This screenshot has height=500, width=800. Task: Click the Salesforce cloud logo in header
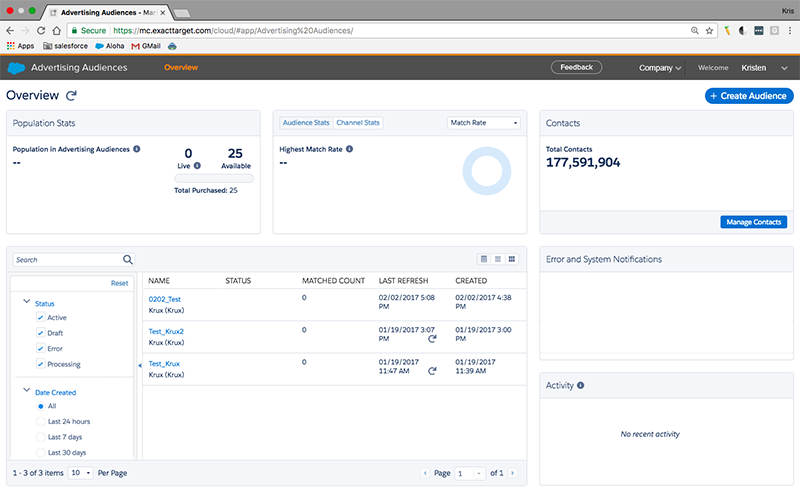click(x=16, y=68)
